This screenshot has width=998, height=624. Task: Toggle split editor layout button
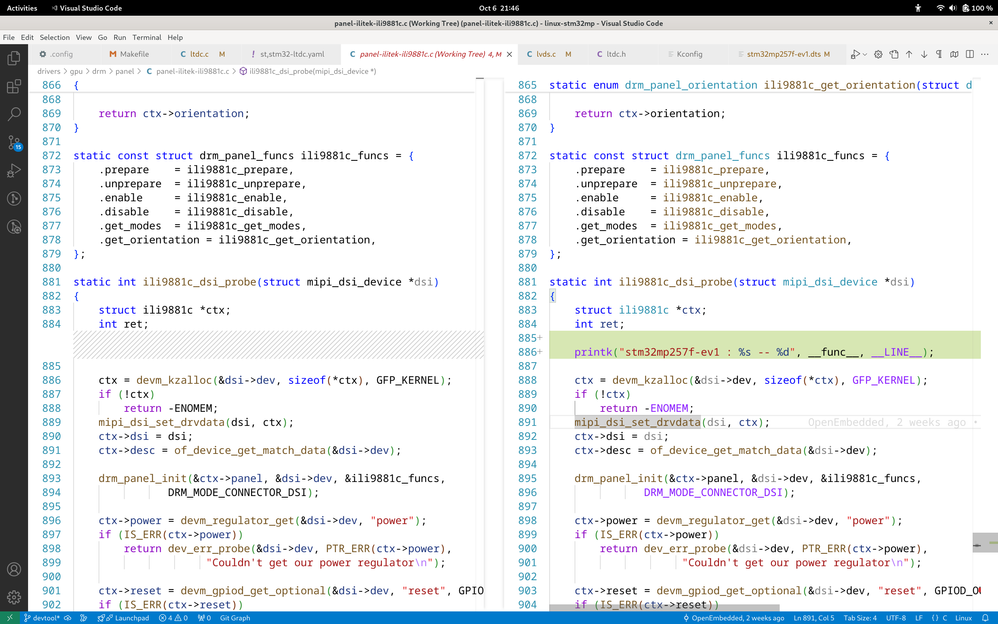(969, 54)
